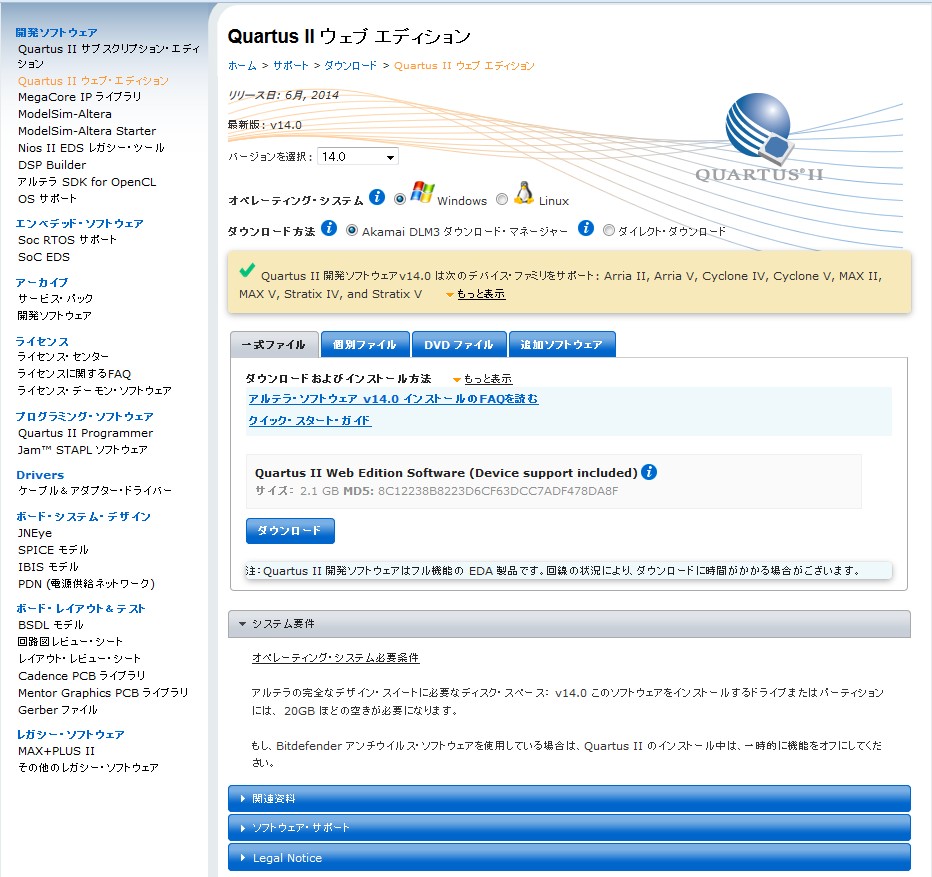Choose Akamai DLM3 download manager option
The height and width of the screenshot is (877, 932).
coord(352,230)
